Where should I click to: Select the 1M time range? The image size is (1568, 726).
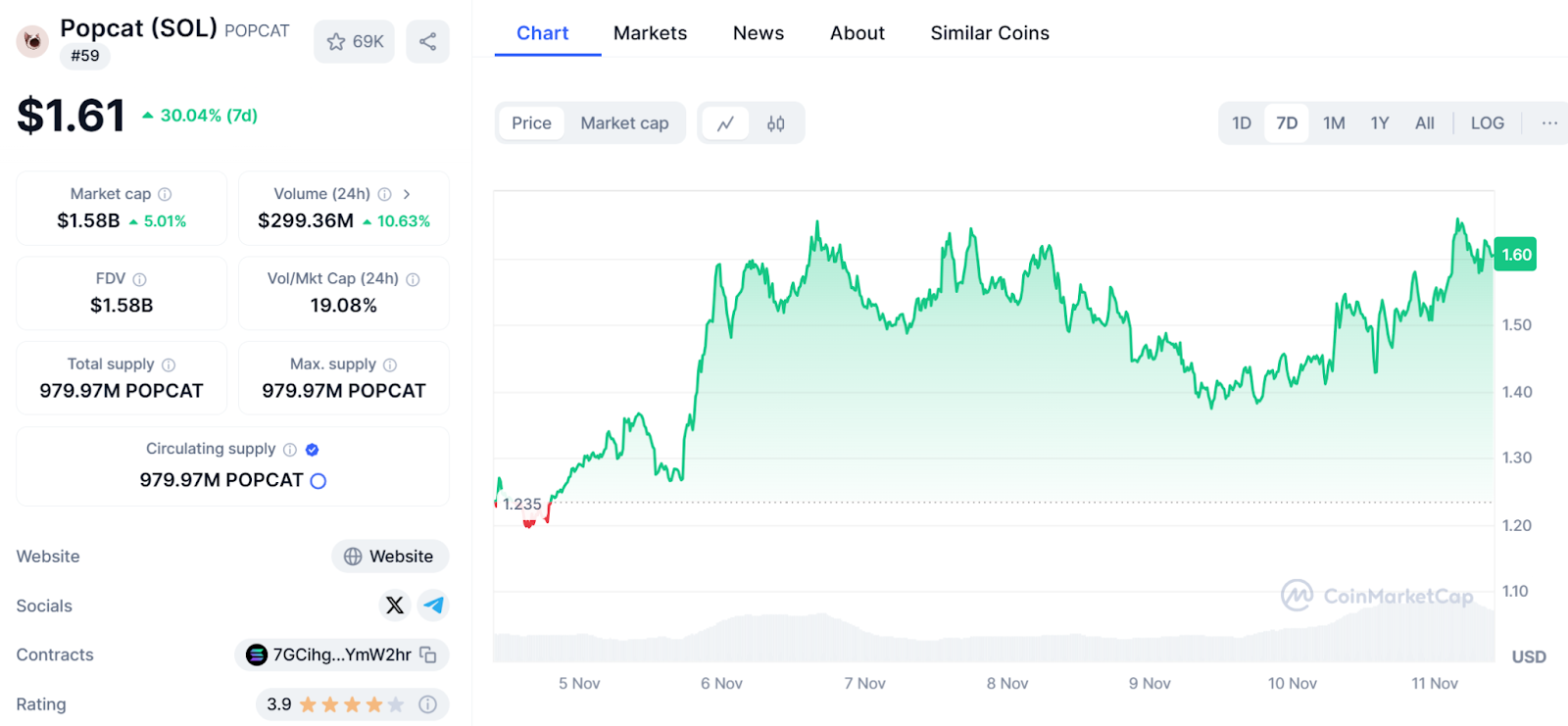click(x=1333, y=123)
